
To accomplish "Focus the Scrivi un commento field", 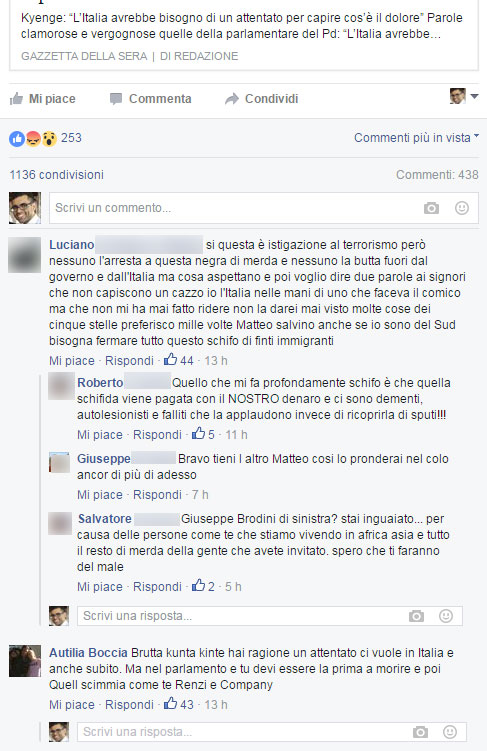I will click(x=264, y=208).
